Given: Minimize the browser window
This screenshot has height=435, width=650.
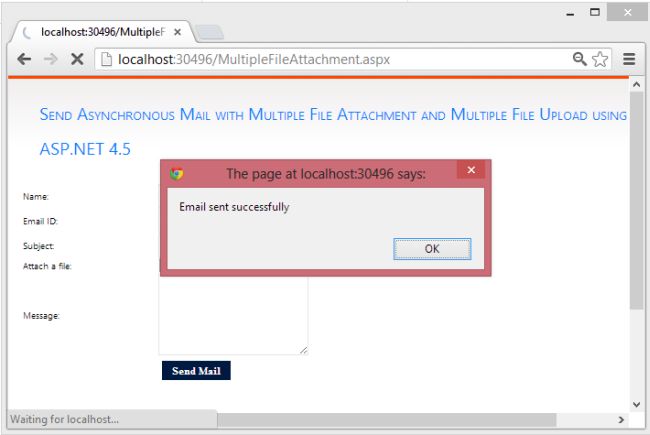Looking at the screenshot, I should [x=570, y=13].
